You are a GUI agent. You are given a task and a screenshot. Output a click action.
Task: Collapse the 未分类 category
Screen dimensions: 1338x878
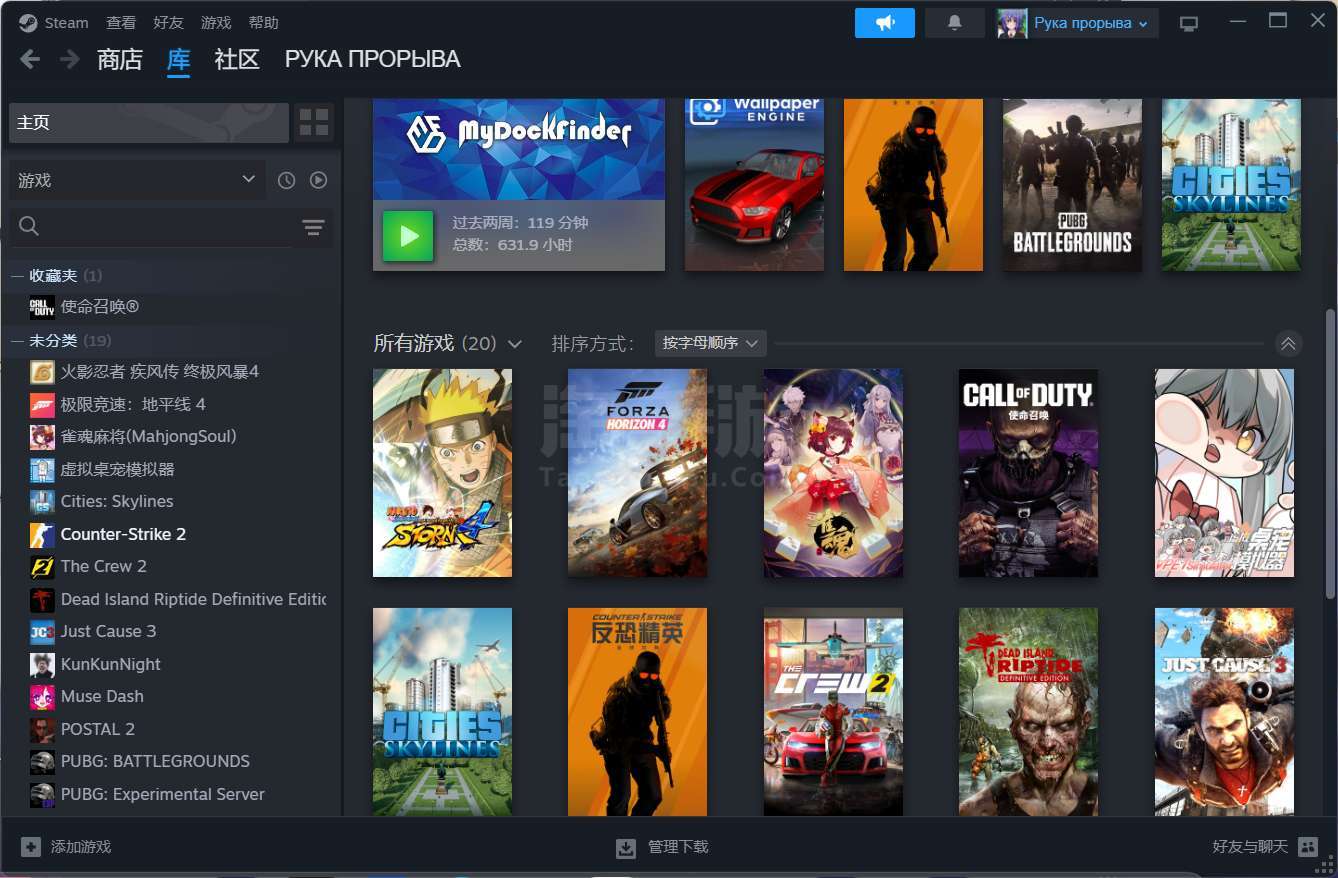(x=16, y=341)
